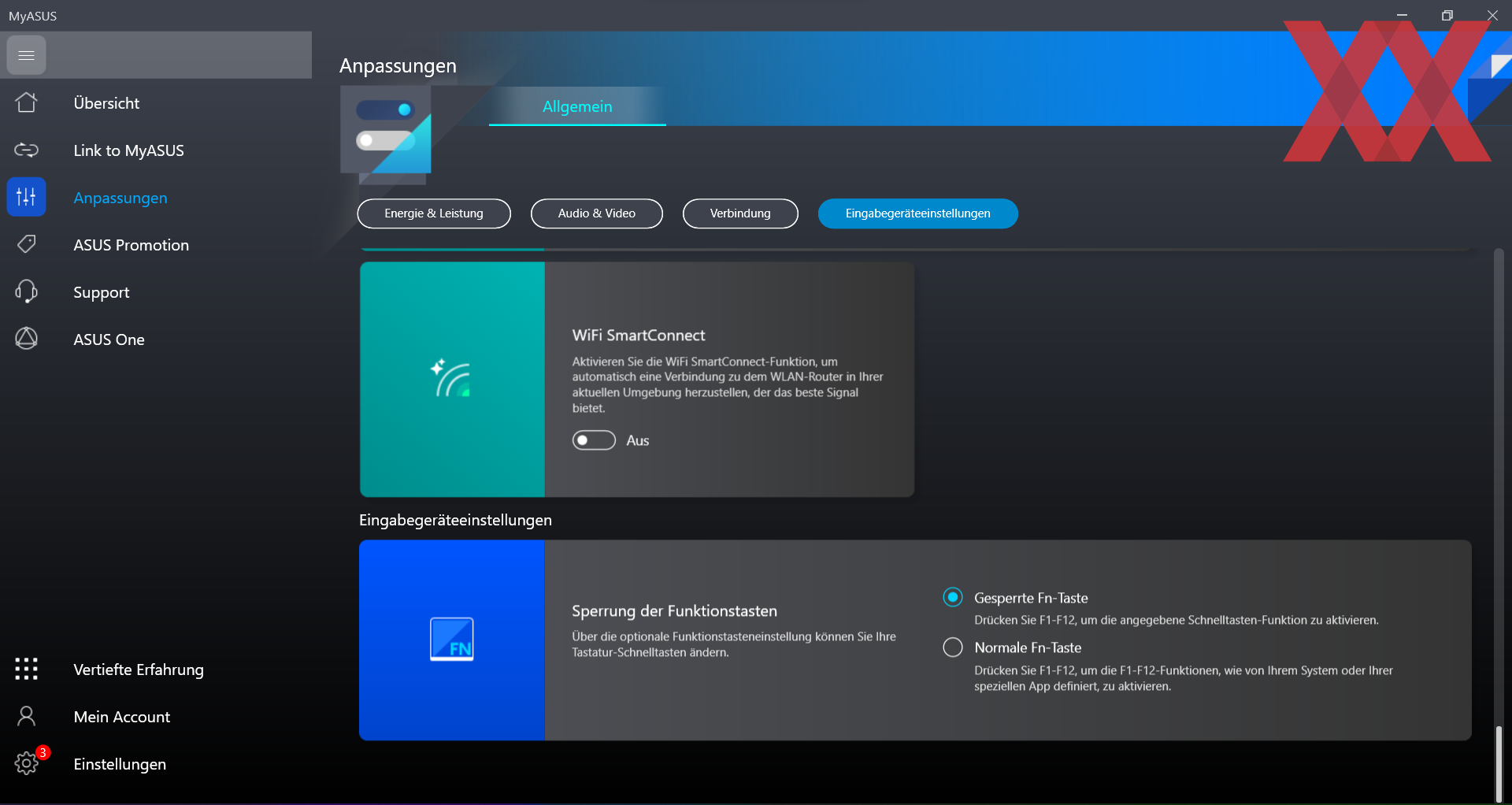Click the ASUS Promotion tag icon

(26, 244)
